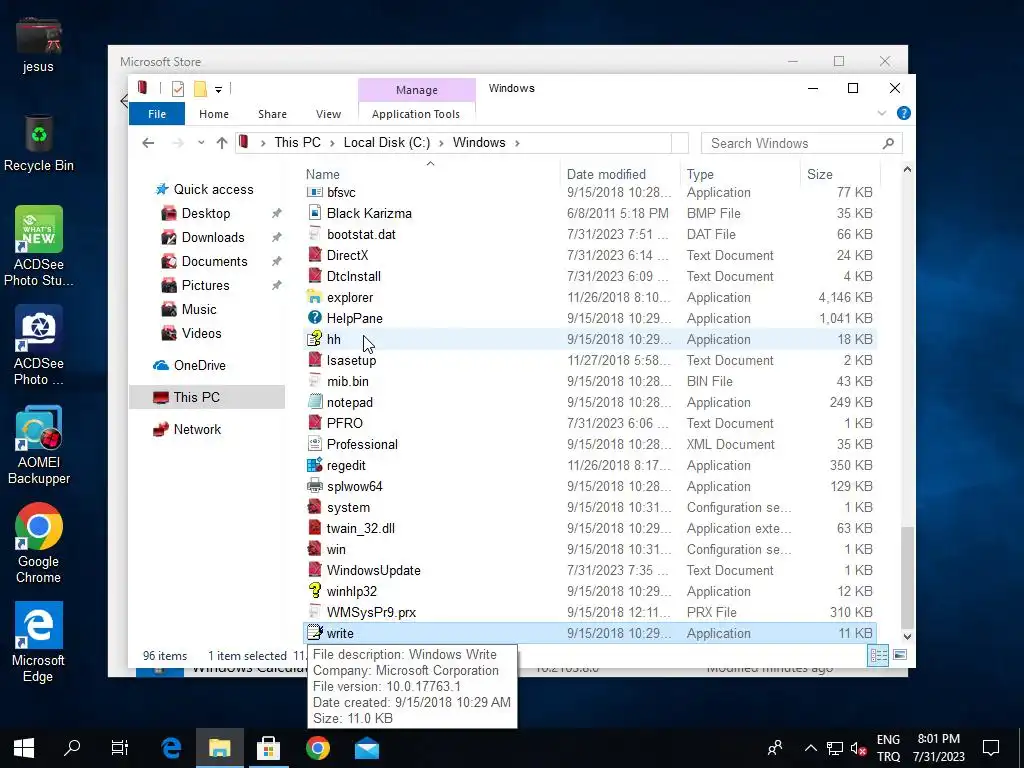The height and width of the screenshot is (768, 1024).
Task: Click Task View button on taskbar
Action: click(120, 748)
